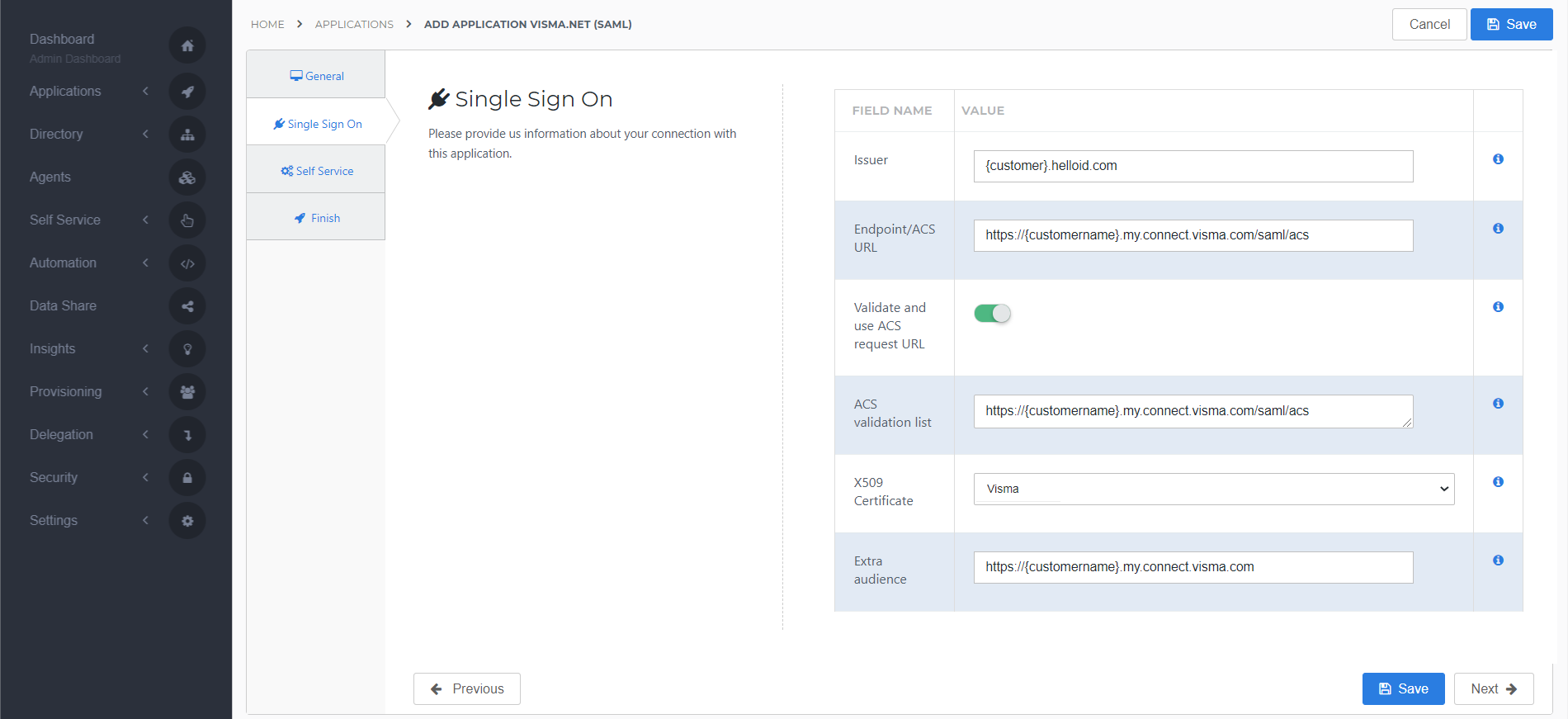Click the top Save button
Viewport: 1568px width, 719px height.
[1511, 24]
